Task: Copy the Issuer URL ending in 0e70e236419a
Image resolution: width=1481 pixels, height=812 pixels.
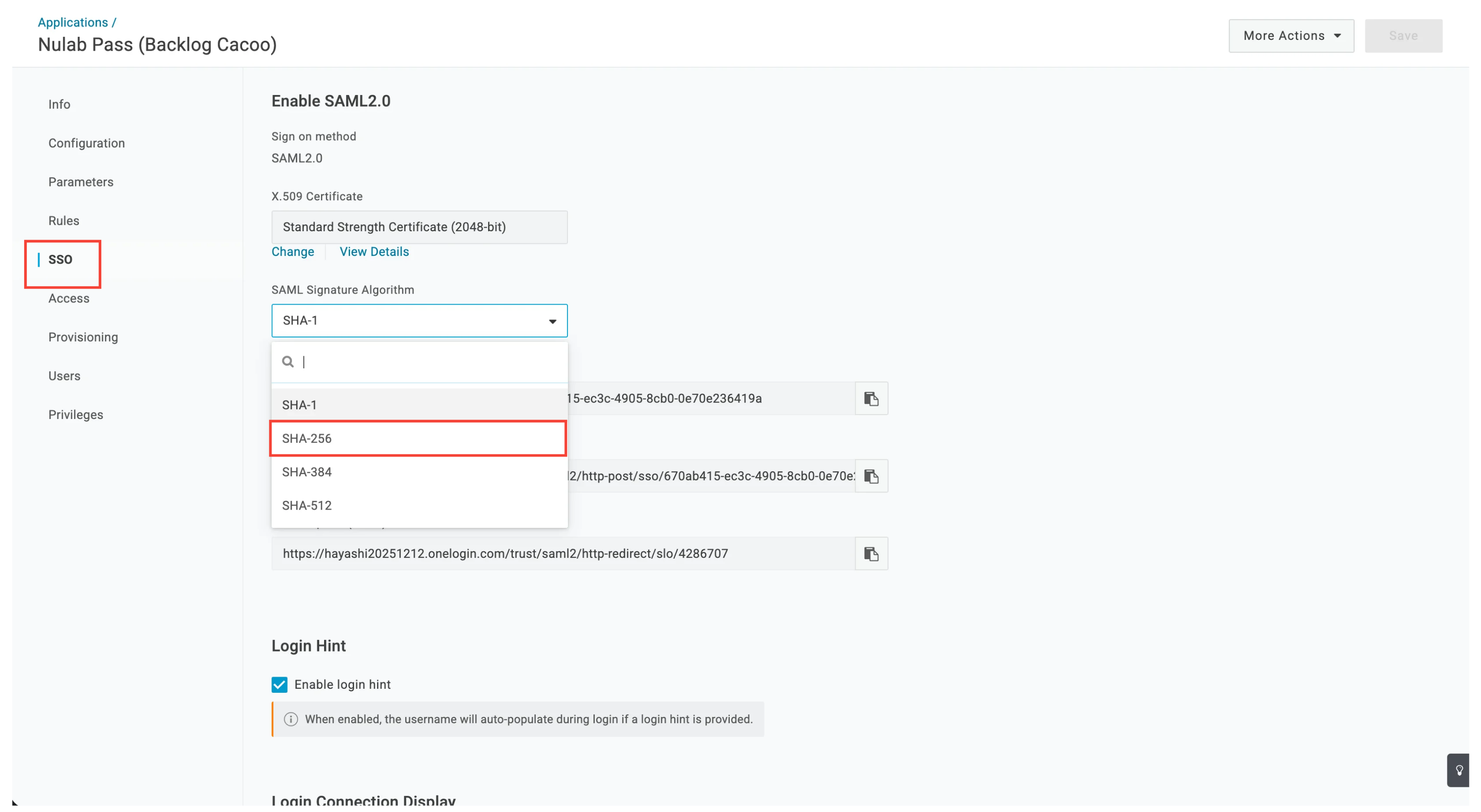Action: (x=871, y=398)
